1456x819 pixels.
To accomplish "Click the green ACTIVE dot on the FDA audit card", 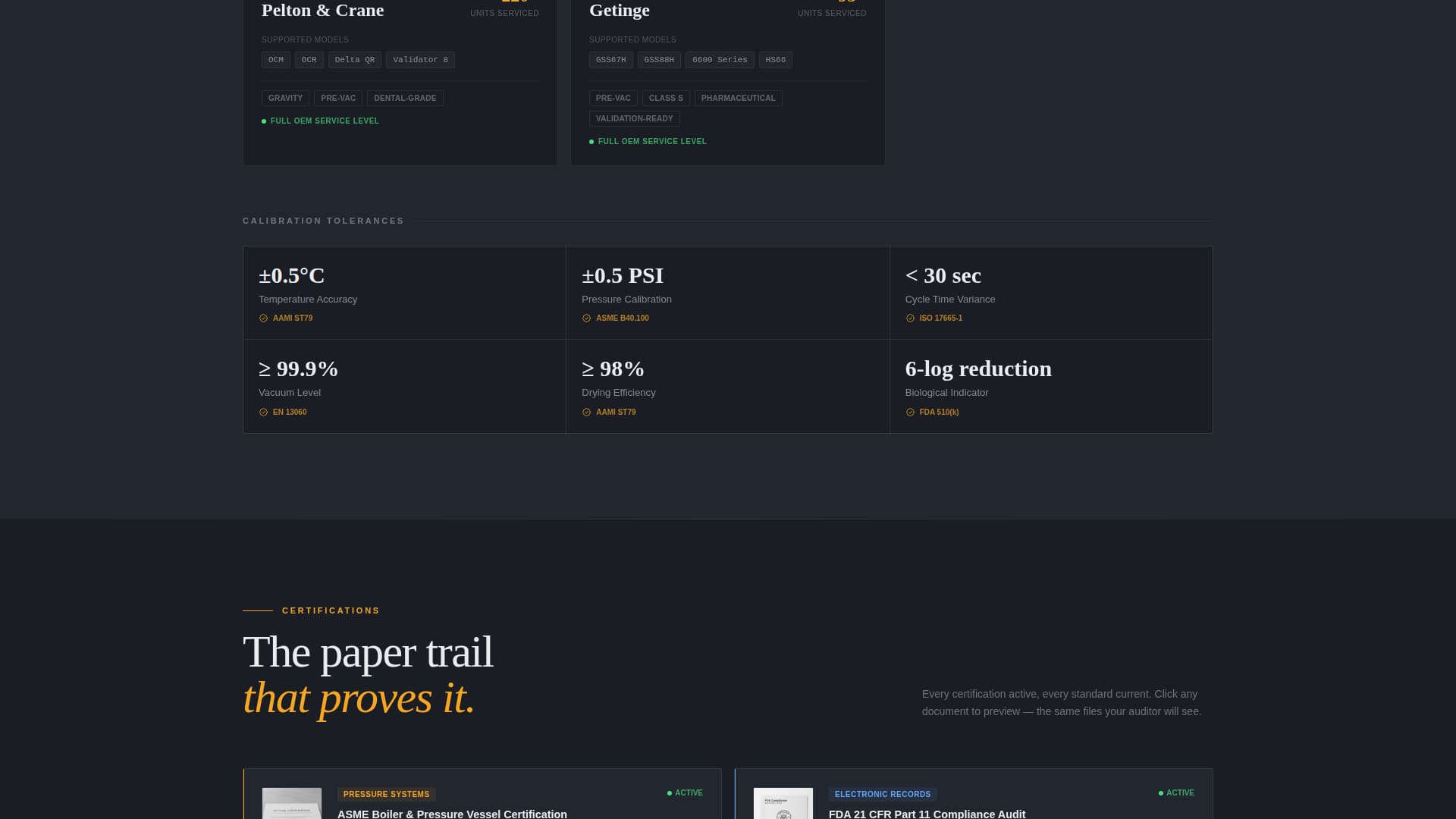I will 1159,792.
